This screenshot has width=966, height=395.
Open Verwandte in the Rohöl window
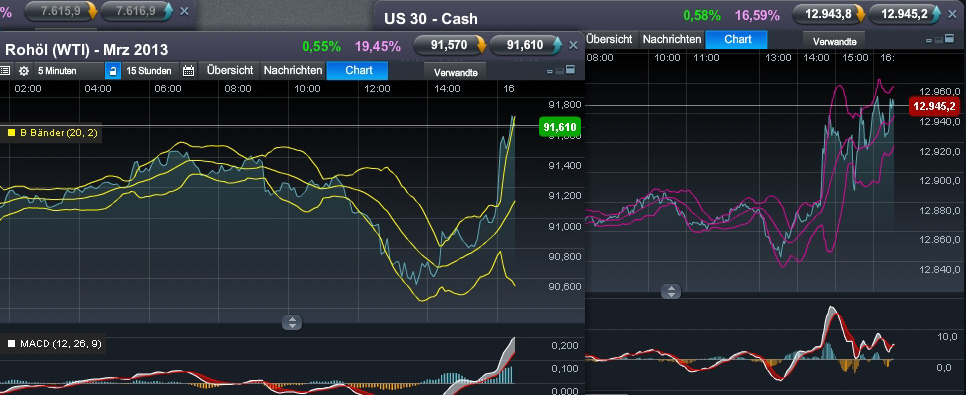pyautogui.click(x=456, y=71)
